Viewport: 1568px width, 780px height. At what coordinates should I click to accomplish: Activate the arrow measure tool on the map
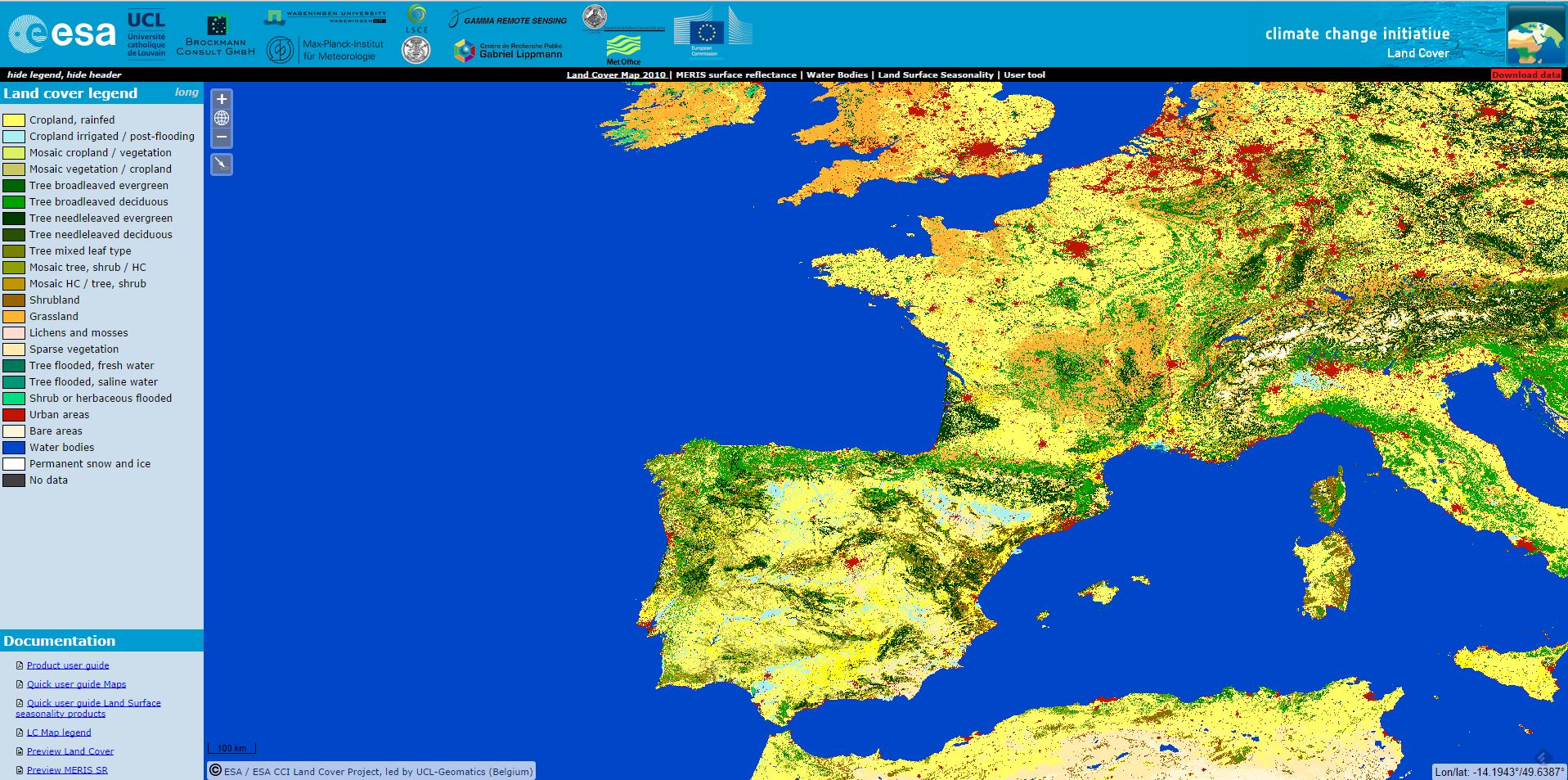(222, 165)
